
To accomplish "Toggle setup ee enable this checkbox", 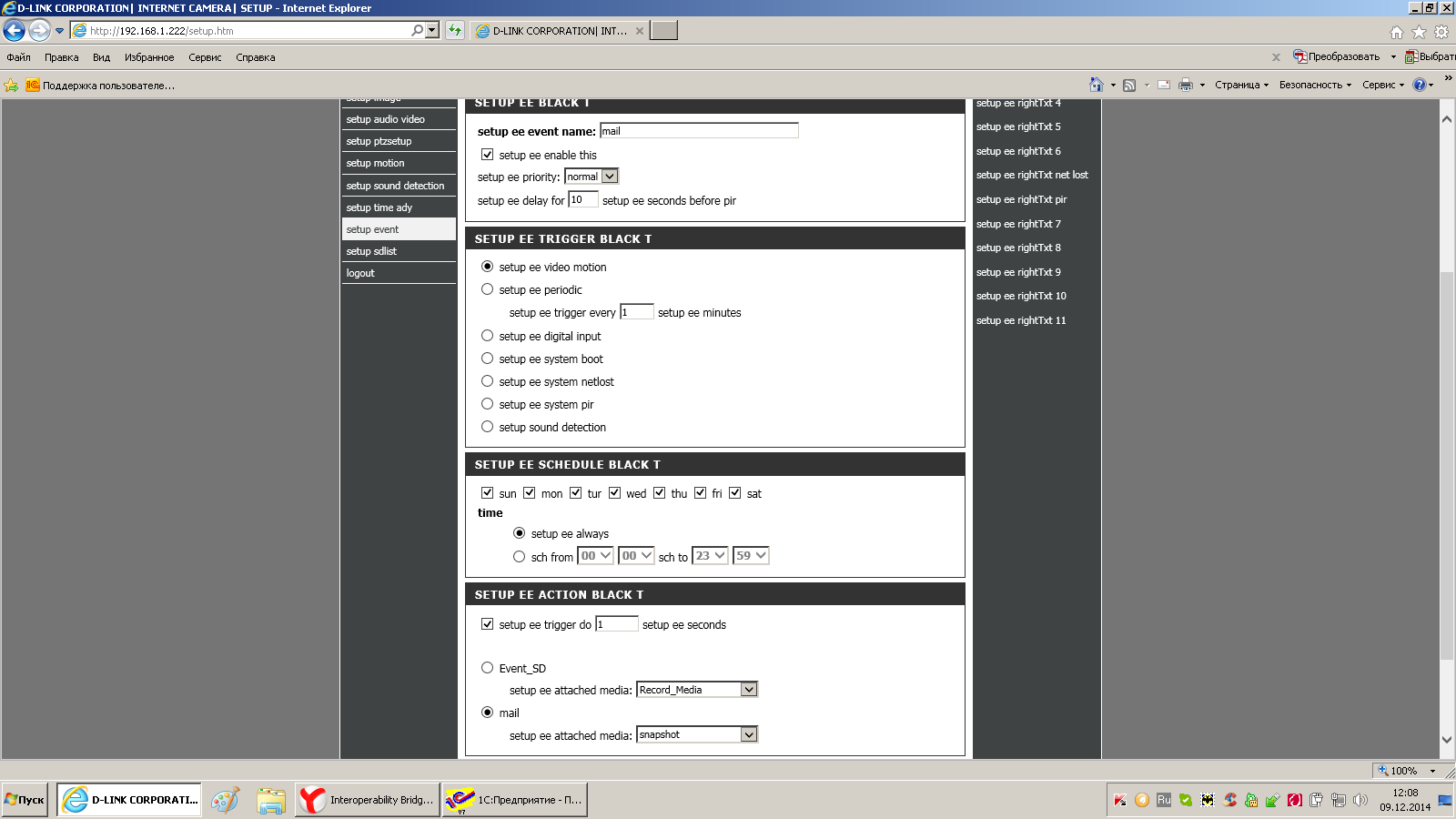I will click(487, 155).
